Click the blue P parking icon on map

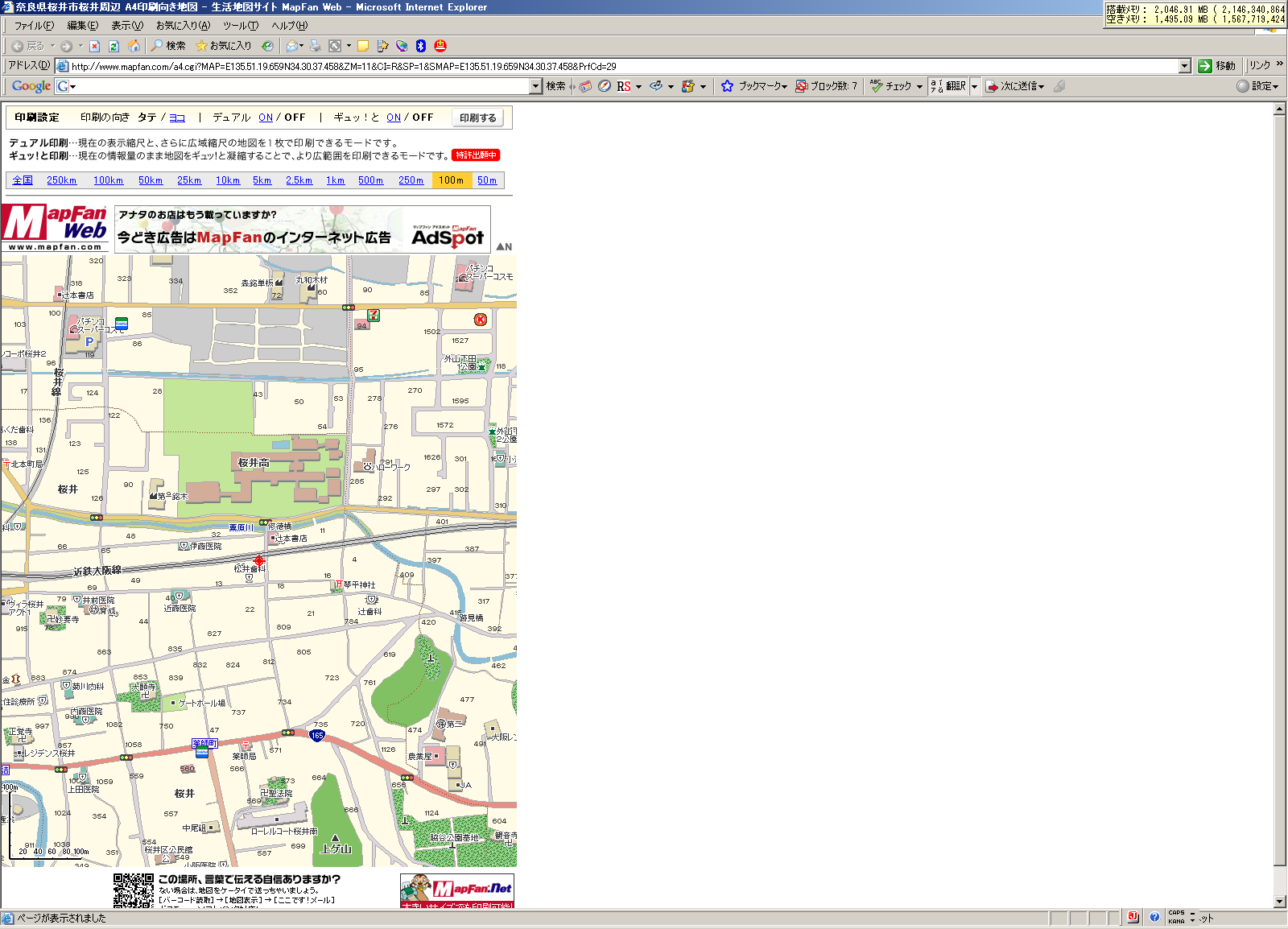[x=89, y=341]
